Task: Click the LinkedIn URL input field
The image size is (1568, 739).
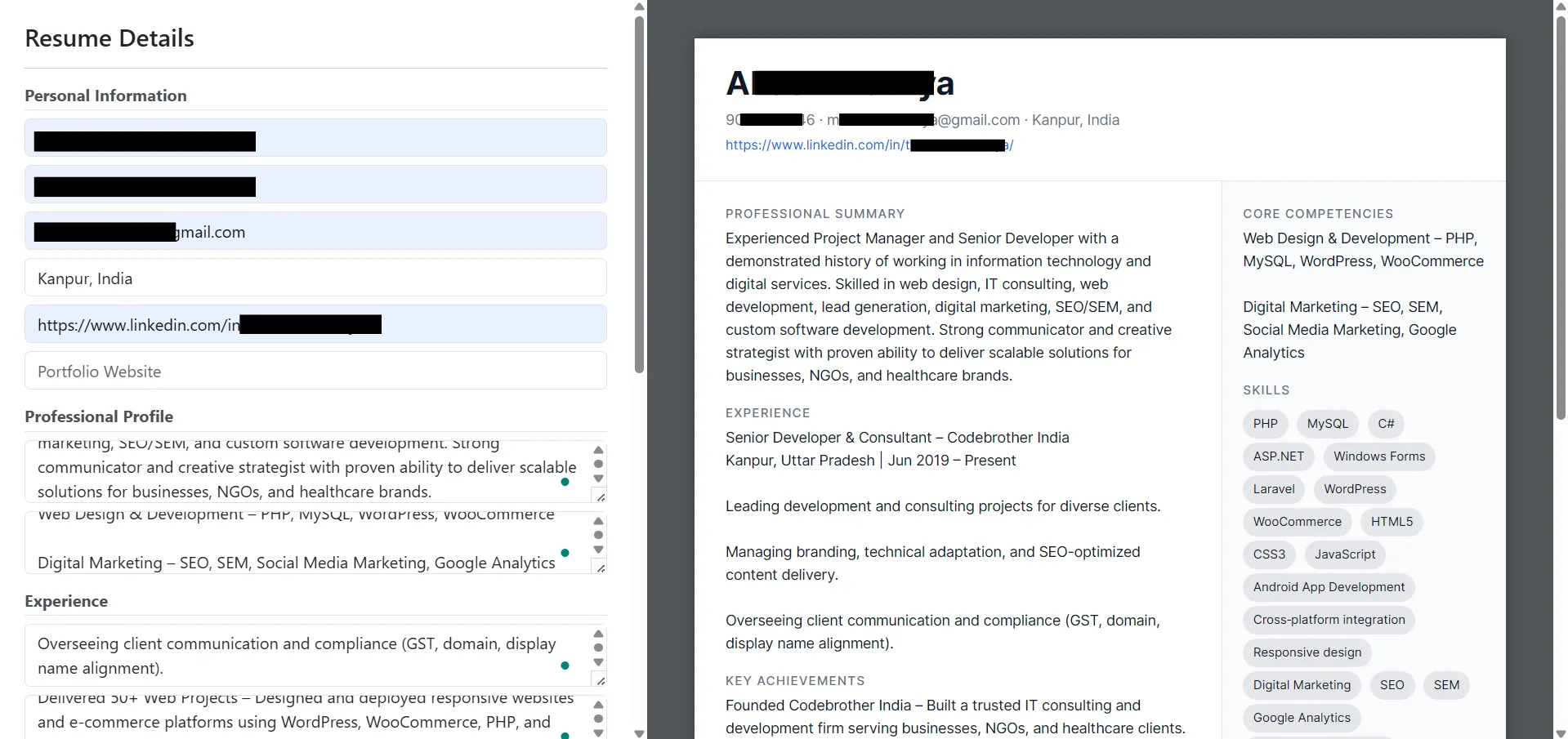Action: pyautogui.click(x=315, y=324)
